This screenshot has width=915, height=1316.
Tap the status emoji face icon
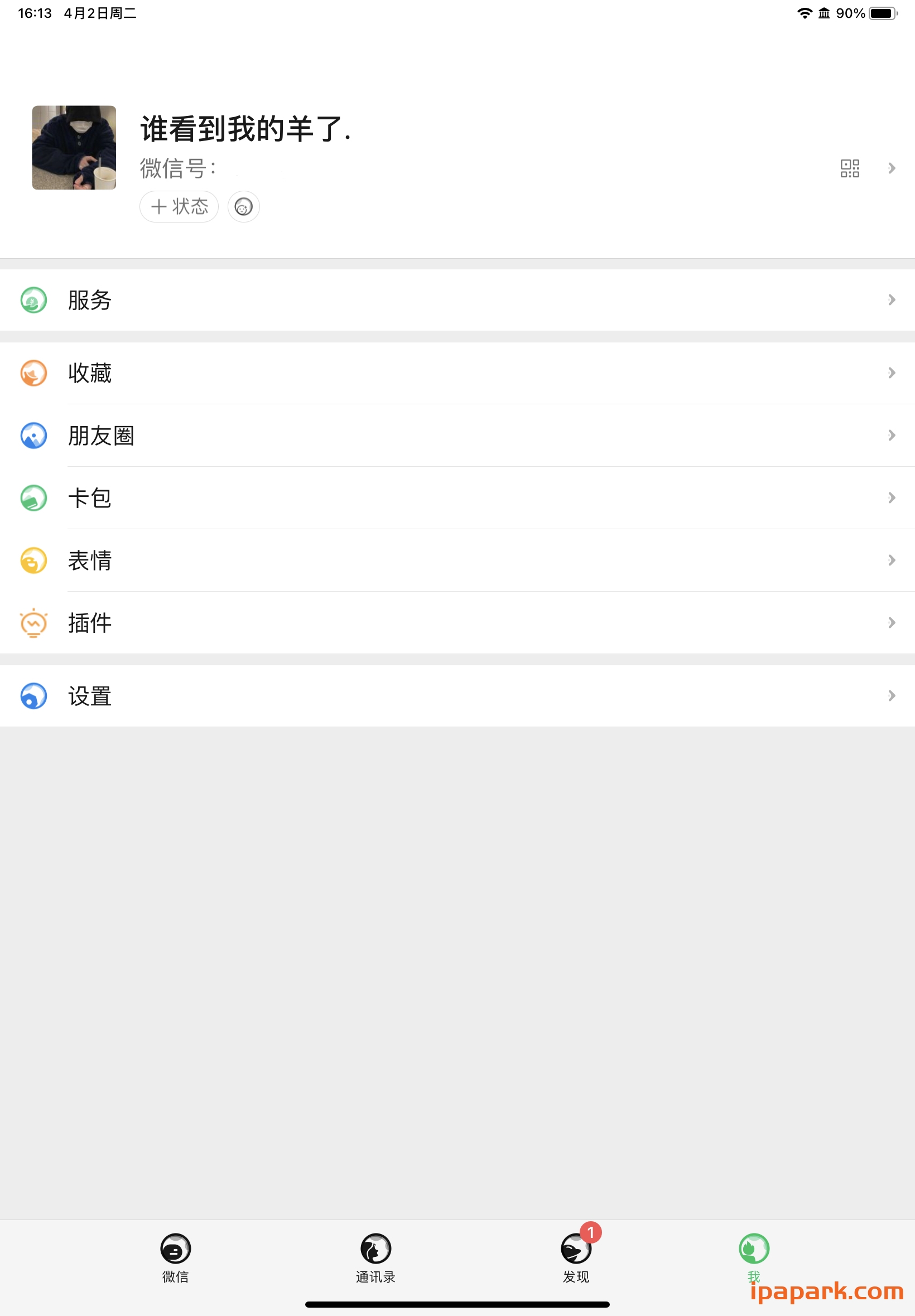(x=244, y=207)
